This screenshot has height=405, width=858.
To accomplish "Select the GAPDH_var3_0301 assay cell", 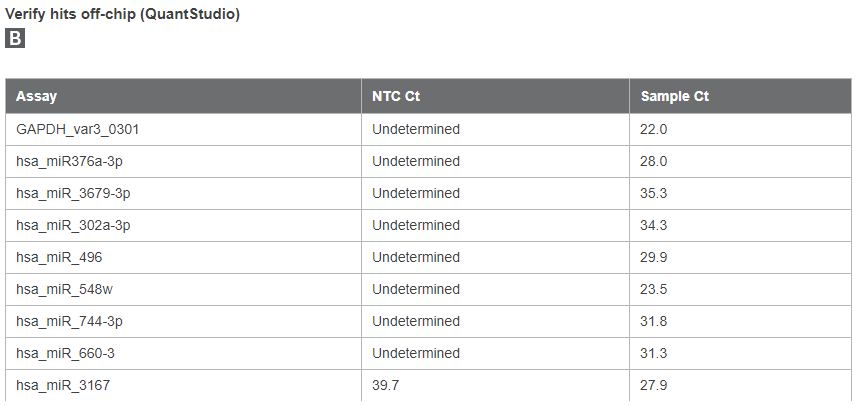I will point(70,129).
